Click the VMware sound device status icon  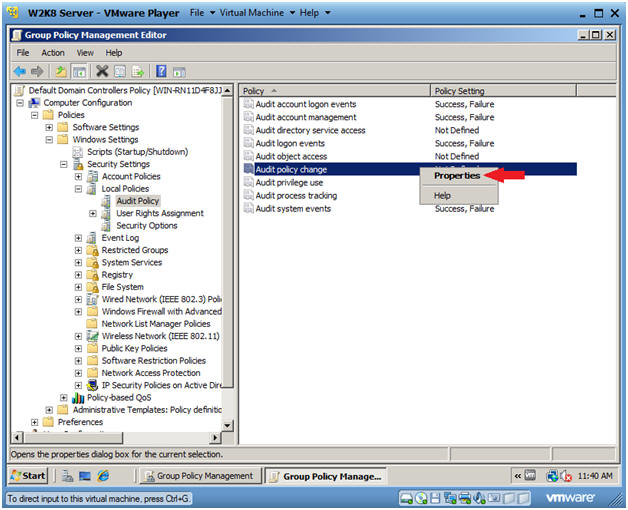click(479, 498)
